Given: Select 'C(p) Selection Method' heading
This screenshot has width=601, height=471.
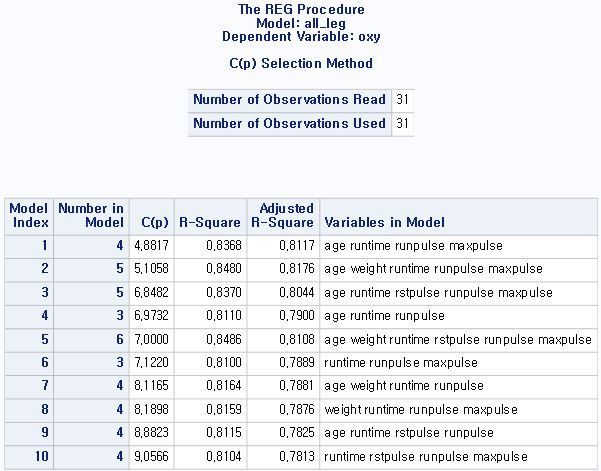Looking at the screenshot, I should point(301,63).
